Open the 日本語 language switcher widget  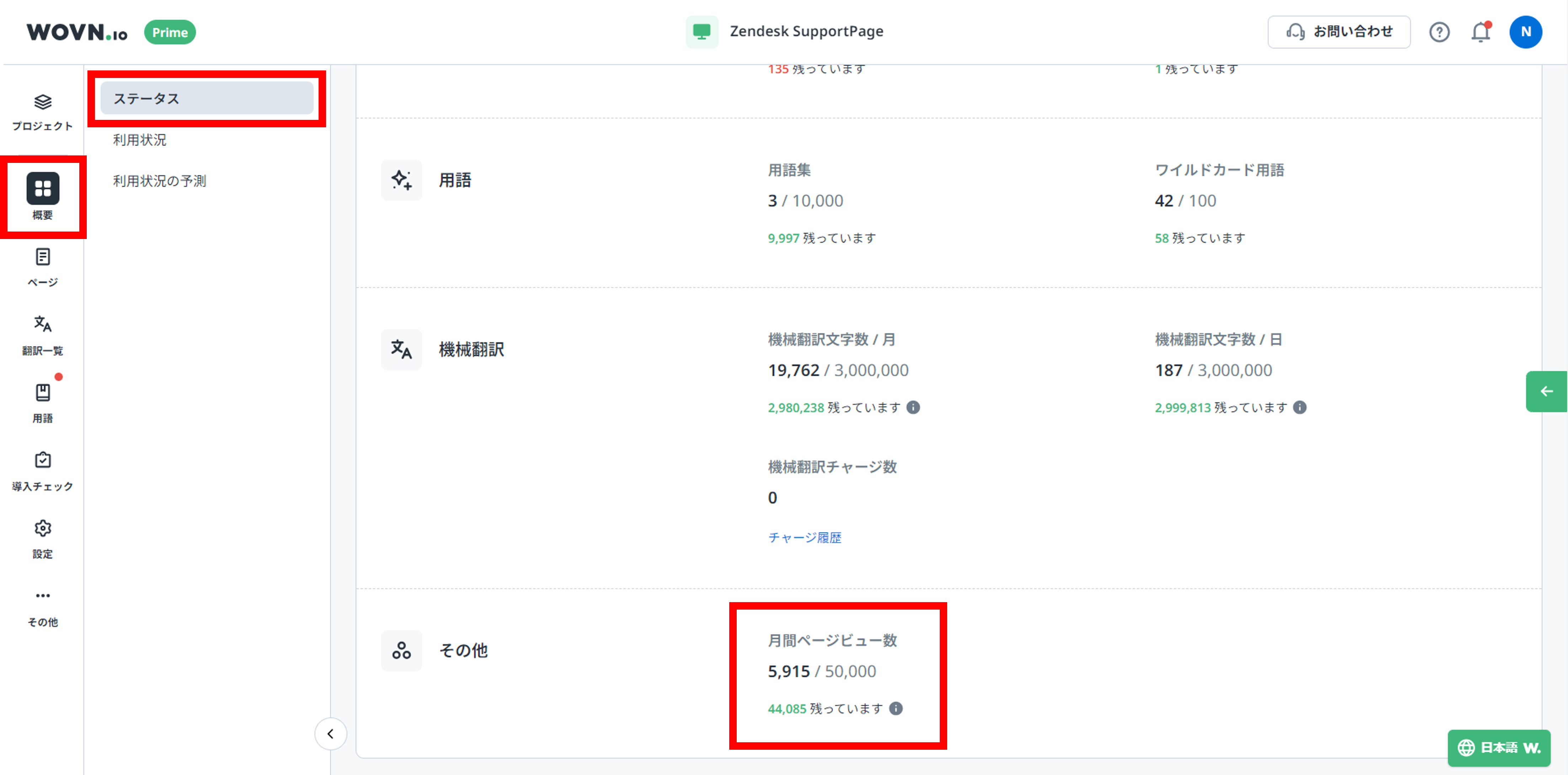[1498, 747]
